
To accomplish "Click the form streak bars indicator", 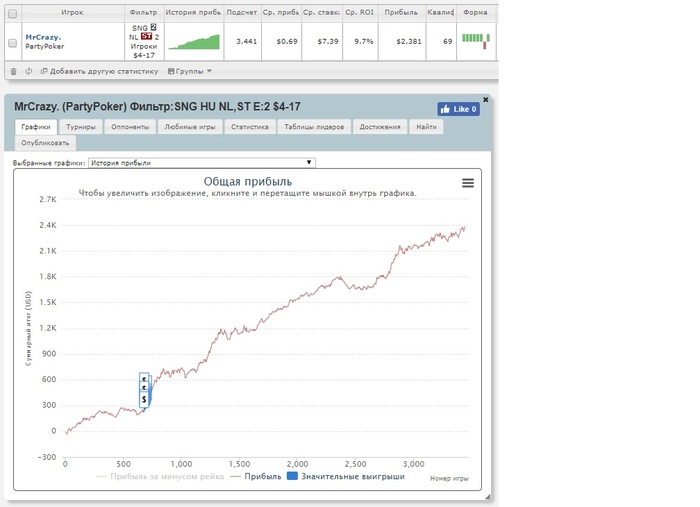I will [x=476, y=41].
